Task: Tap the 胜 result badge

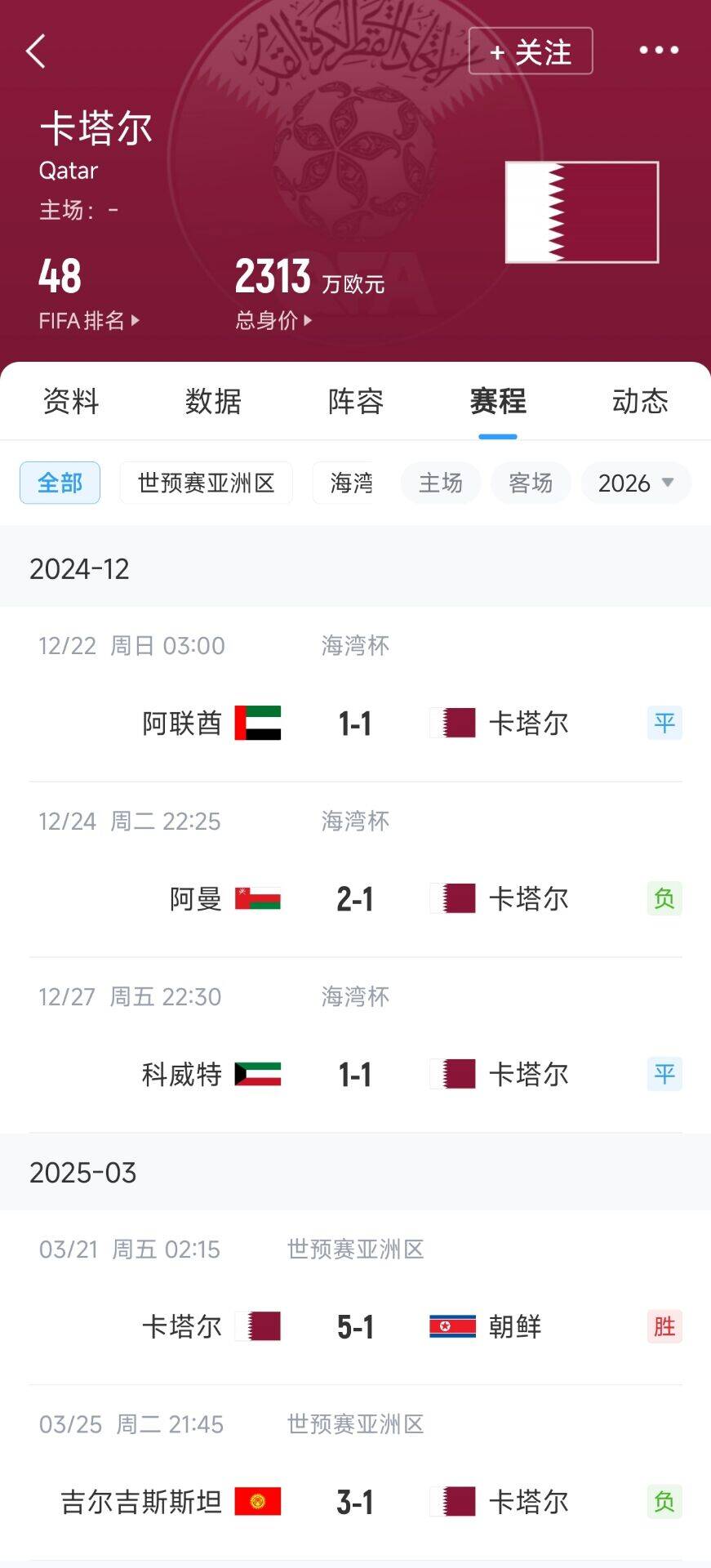Action: (664, 1326)
